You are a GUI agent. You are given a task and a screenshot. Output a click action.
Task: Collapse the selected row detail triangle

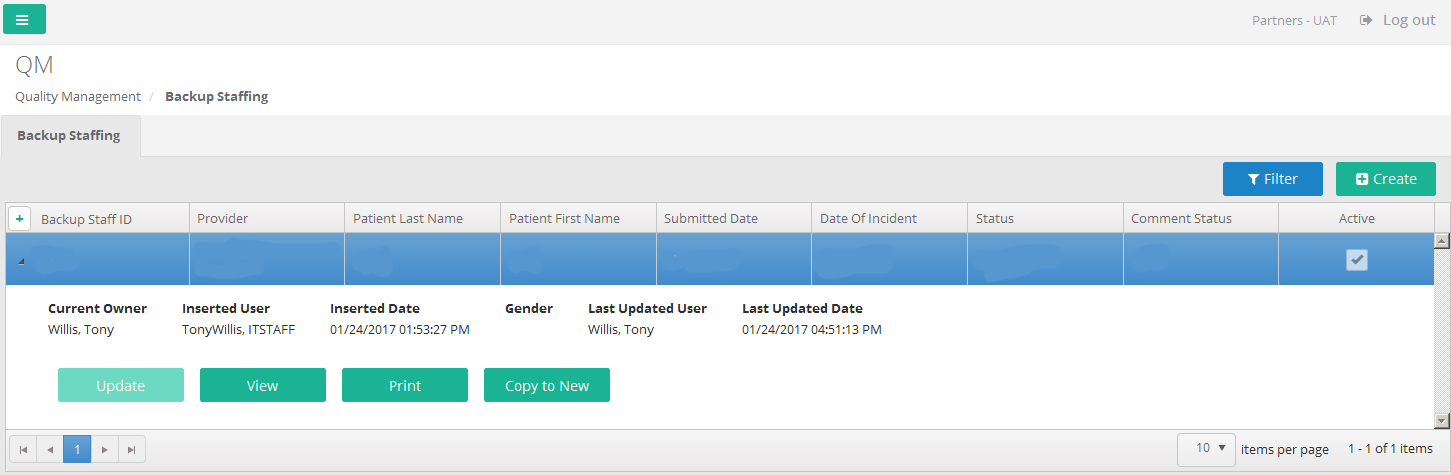22,261
